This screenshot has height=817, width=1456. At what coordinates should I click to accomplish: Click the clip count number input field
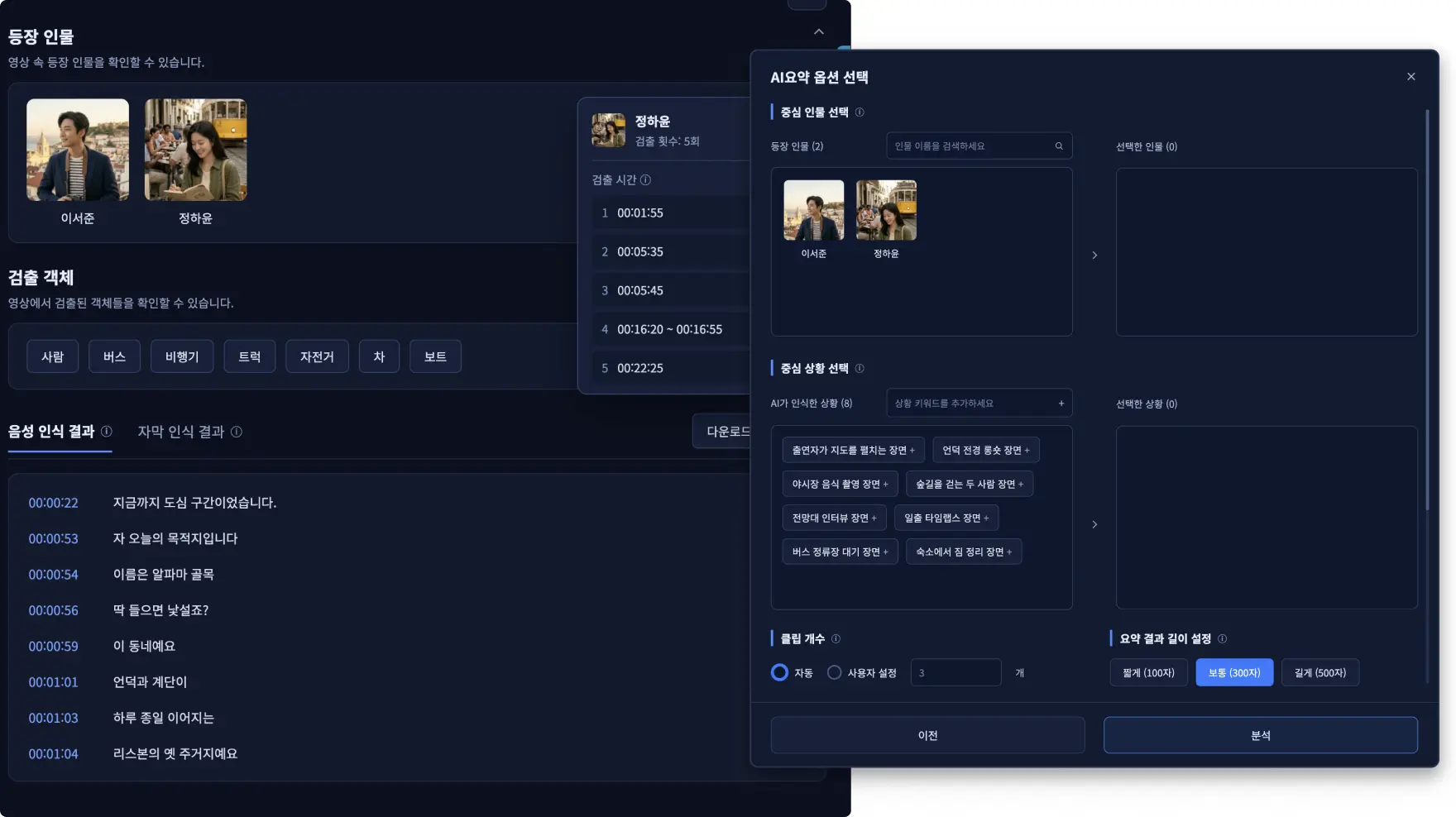(956, 673)
